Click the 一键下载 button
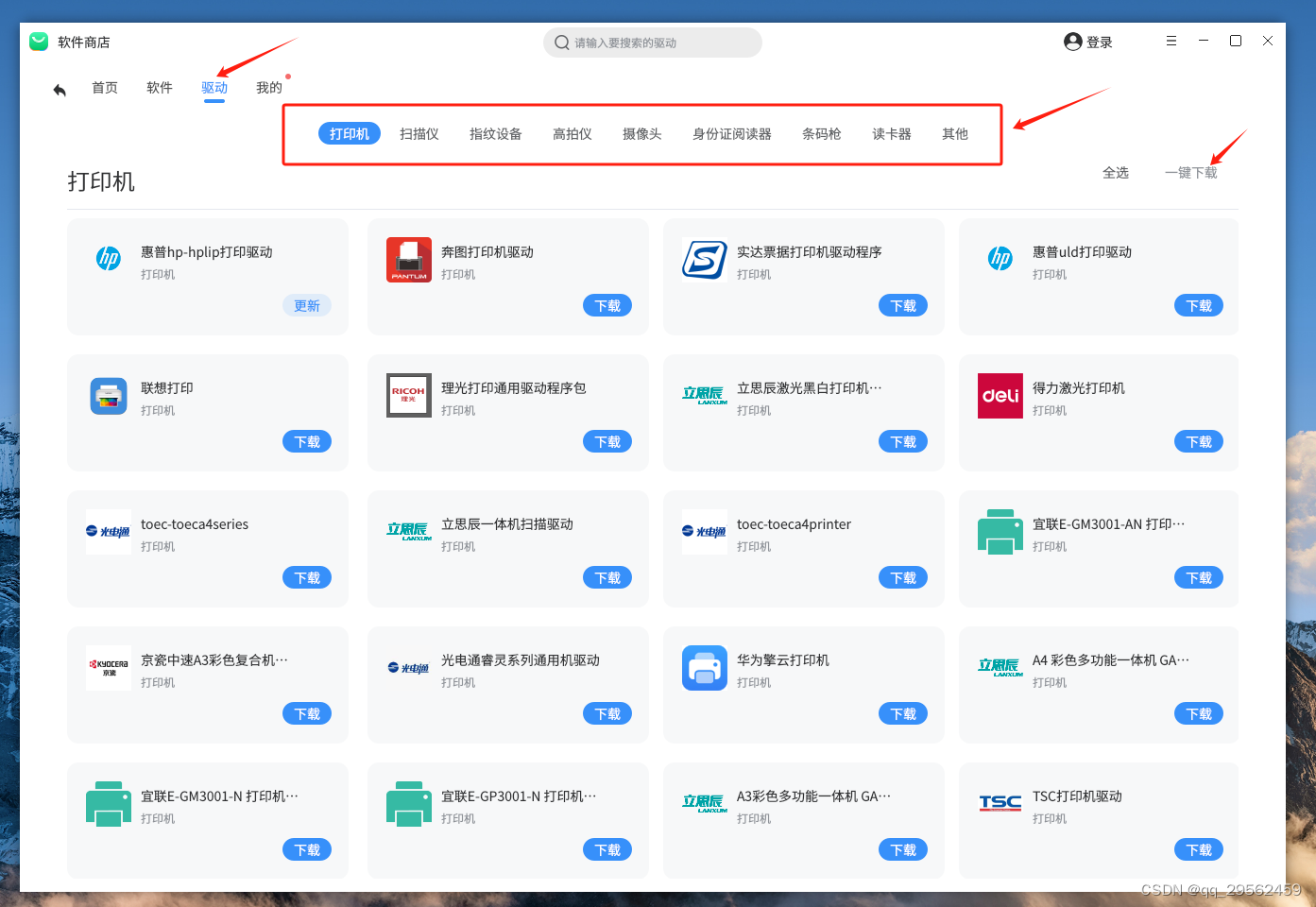 click(x=1191, y=173)
